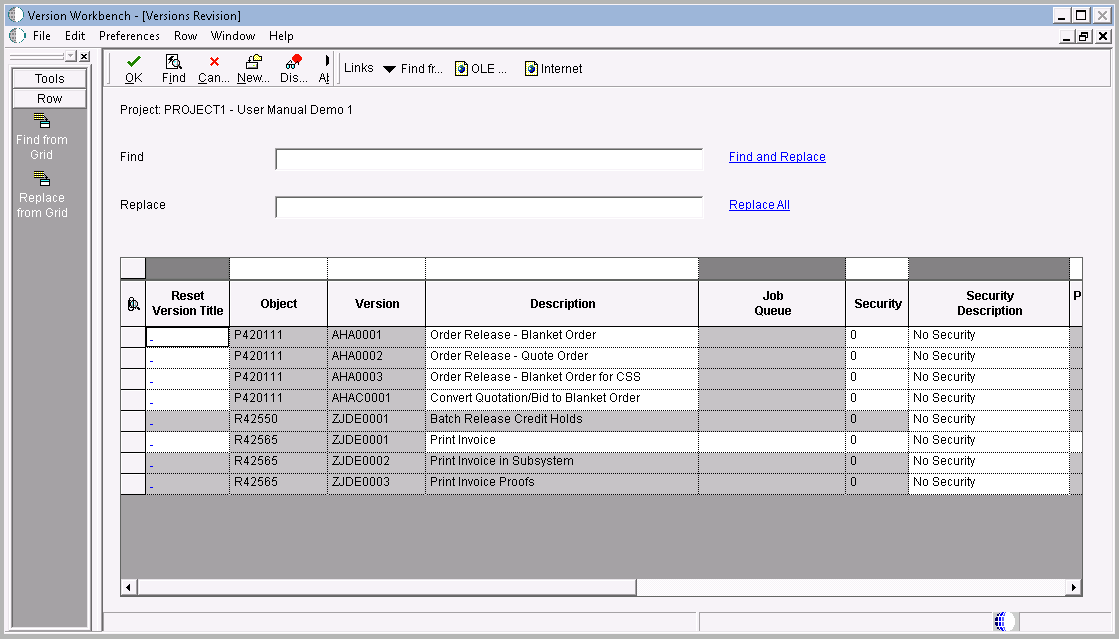The width and height of the screenshot is (1119, 639).
Task: Click the Replace All link
Action: point(759,204)
